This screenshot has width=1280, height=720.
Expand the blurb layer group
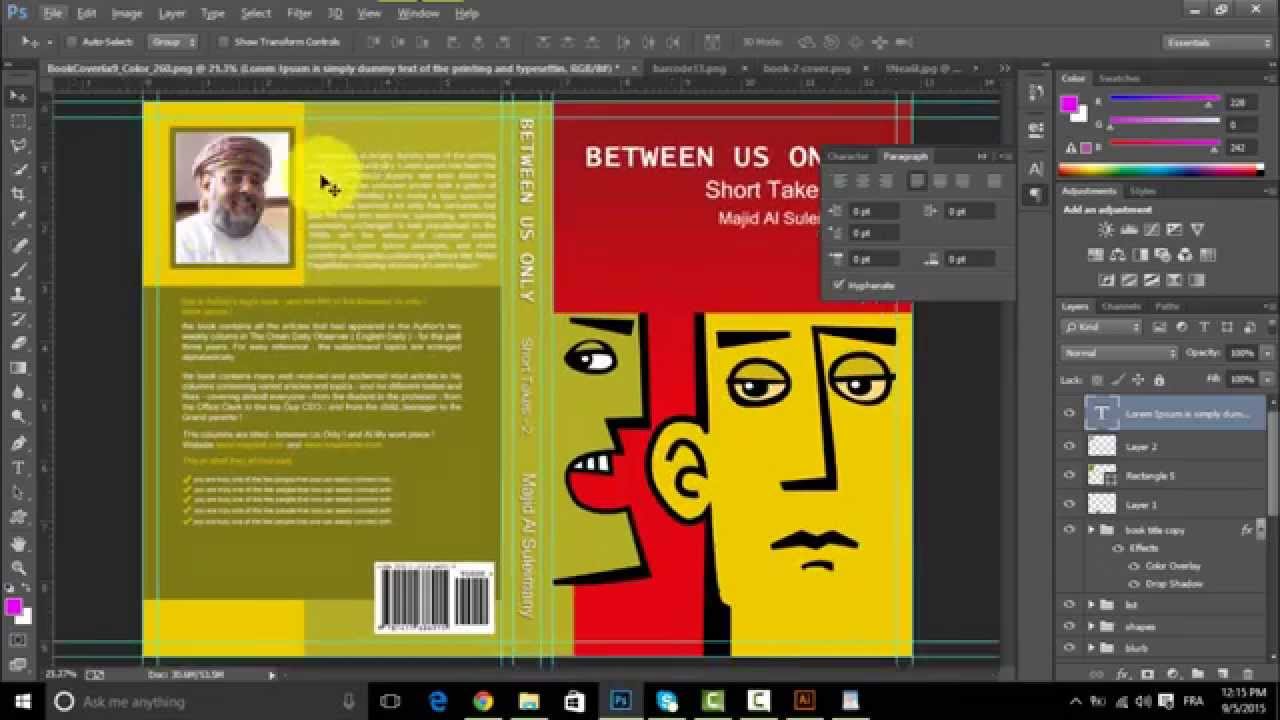pos(1092,648)
